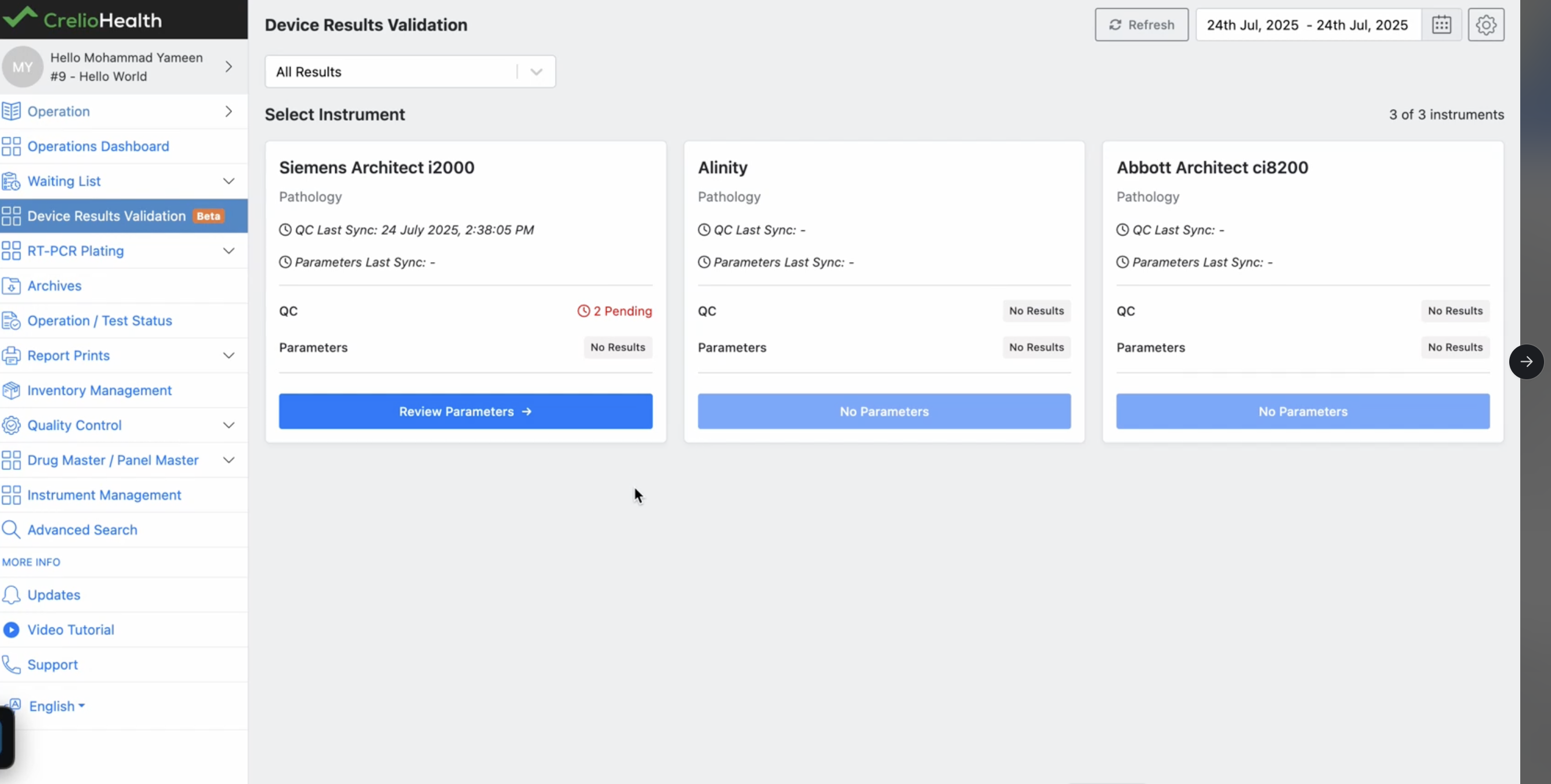Click the language translate icon

pos(15,705)
